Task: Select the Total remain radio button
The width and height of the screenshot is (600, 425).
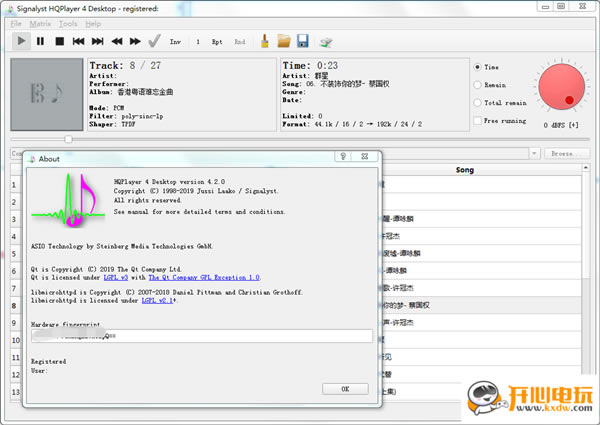Action: click(477, 103)
